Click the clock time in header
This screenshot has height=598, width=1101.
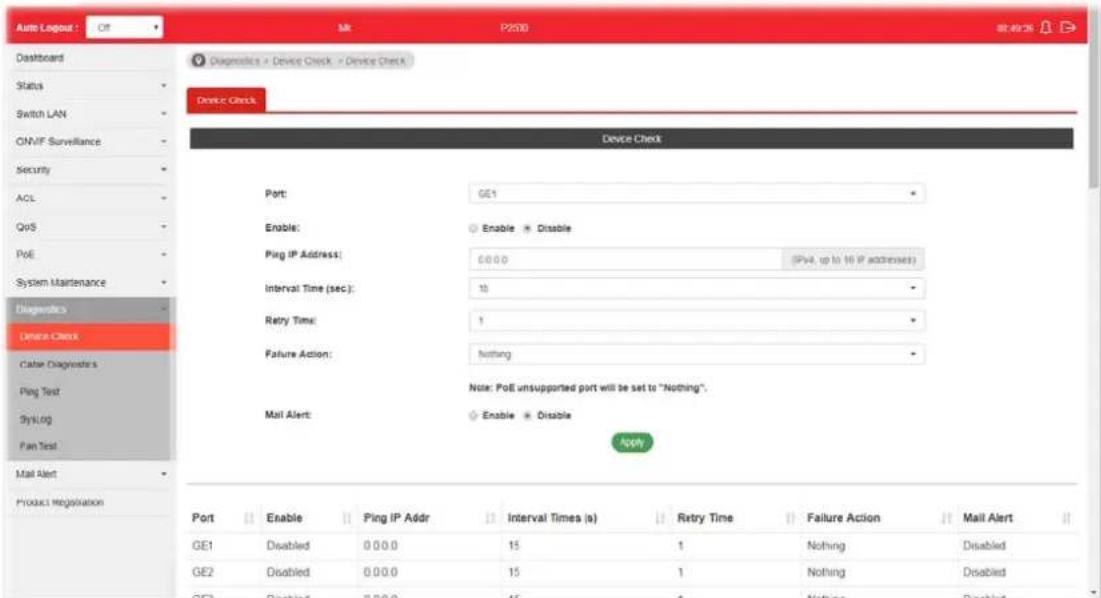(1015, 28)
